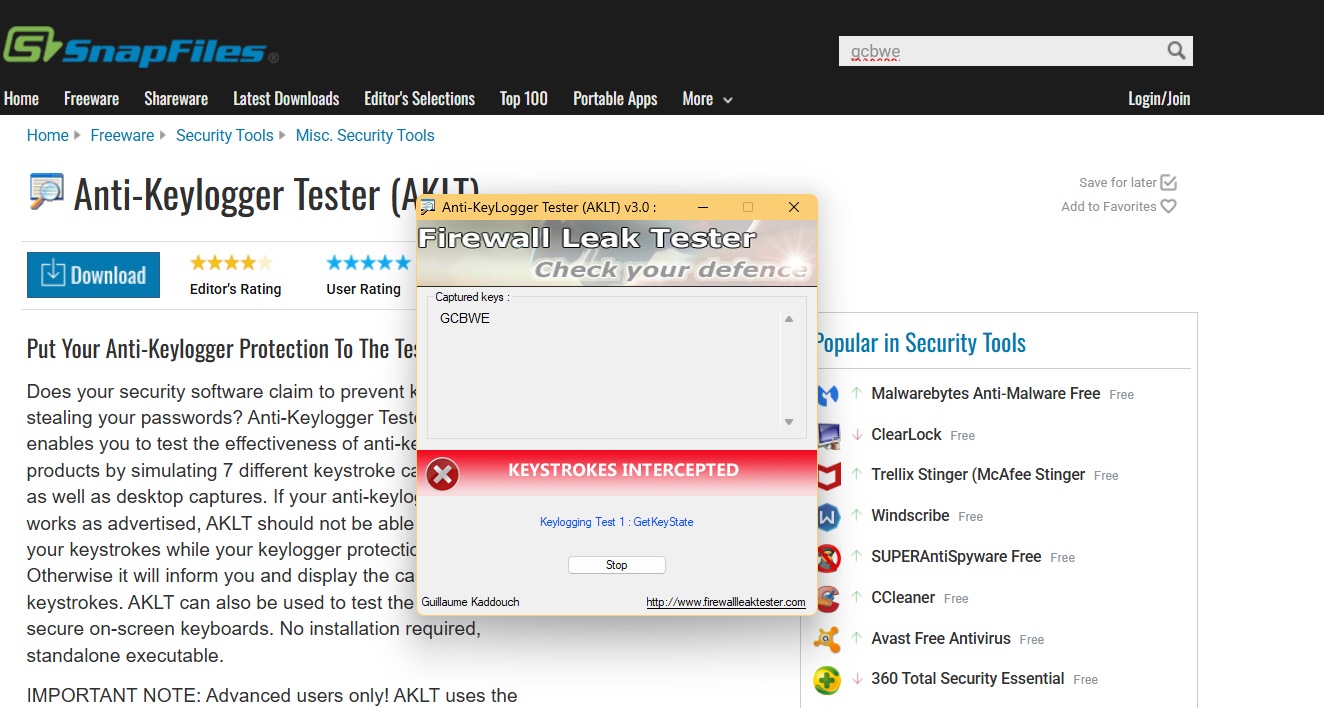This screenshot has width=1324, height=708.
Task: Click the text Keylogging Test 1 : GetKeyState
Action: pos(617,522)
